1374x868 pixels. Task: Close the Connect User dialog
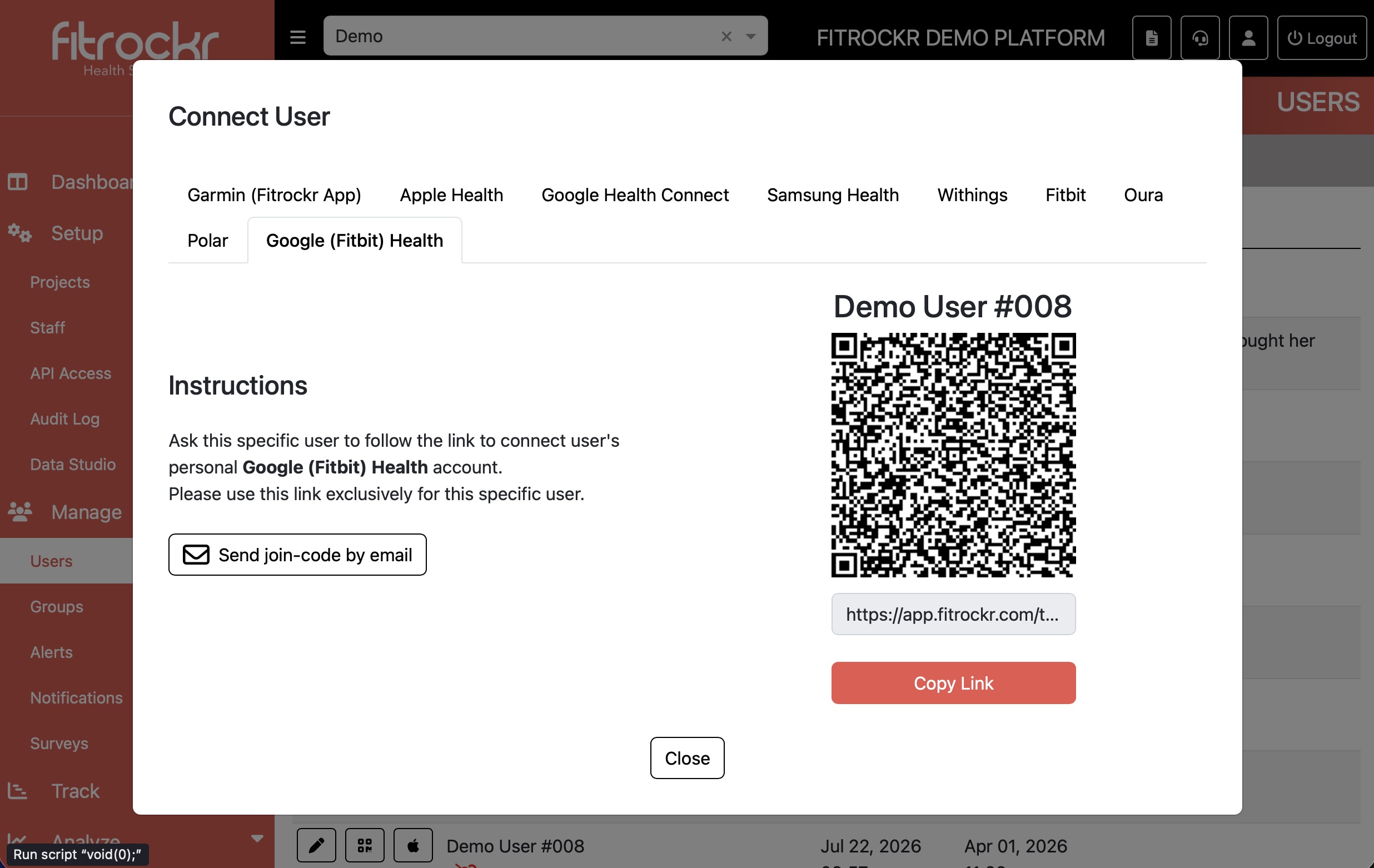tap(687, 758)
